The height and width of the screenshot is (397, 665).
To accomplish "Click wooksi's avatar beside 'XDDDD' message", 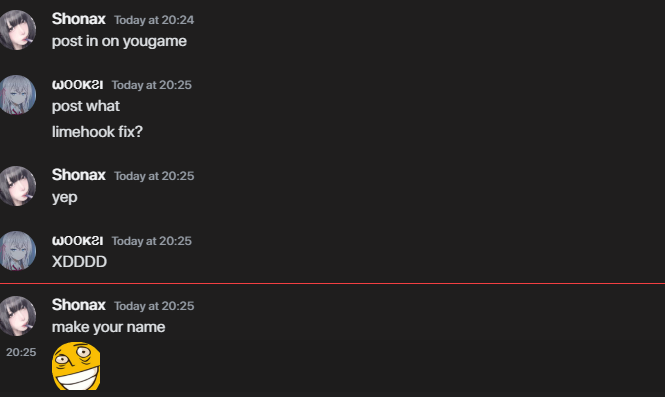I will 16,251.
